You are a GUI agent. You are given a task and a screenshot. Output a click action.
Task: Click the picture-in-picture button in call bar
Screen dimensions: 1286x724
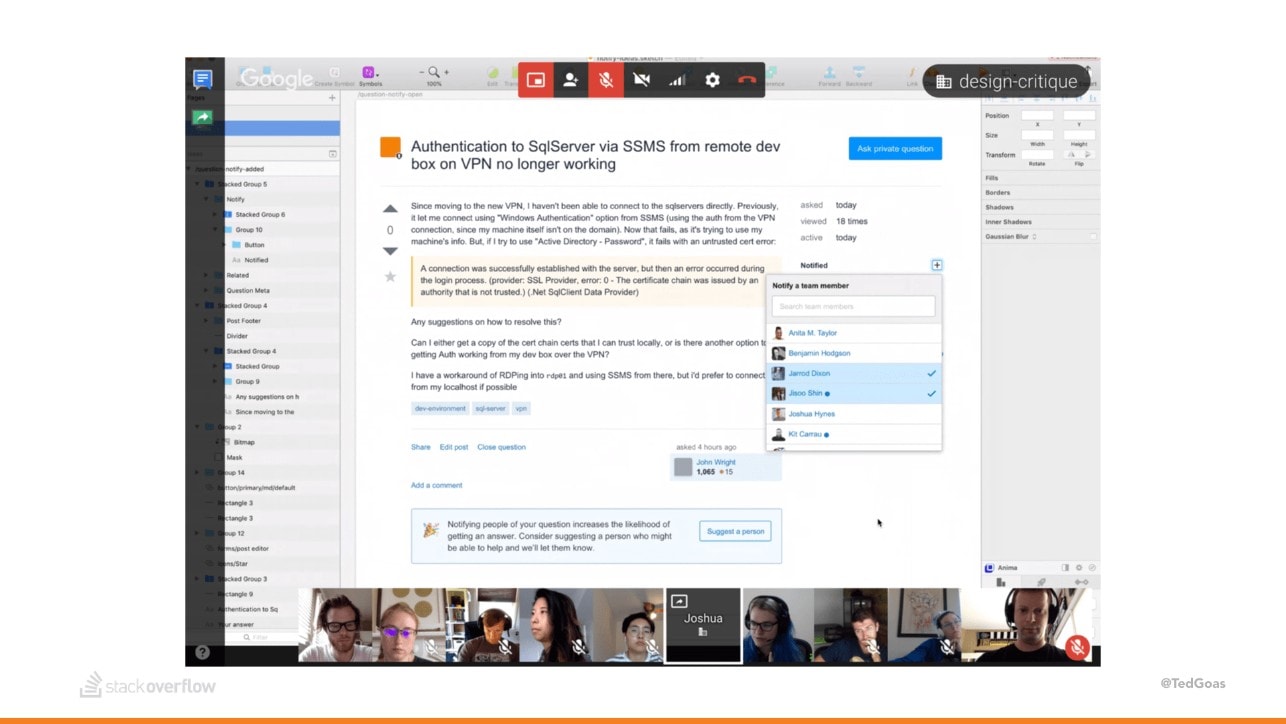[x=536, y=80]
